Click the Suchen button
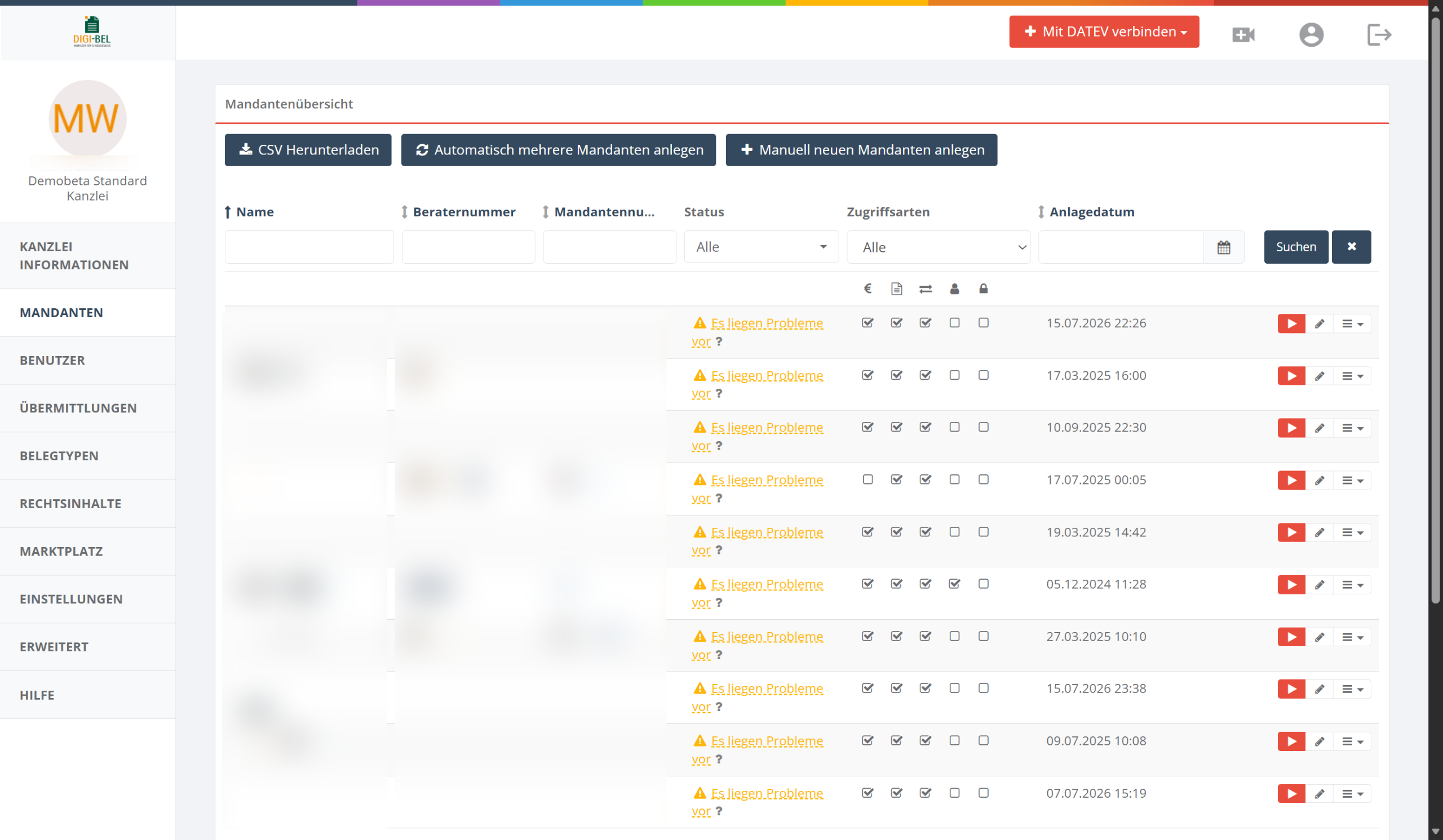 [x=1295, y=247]
